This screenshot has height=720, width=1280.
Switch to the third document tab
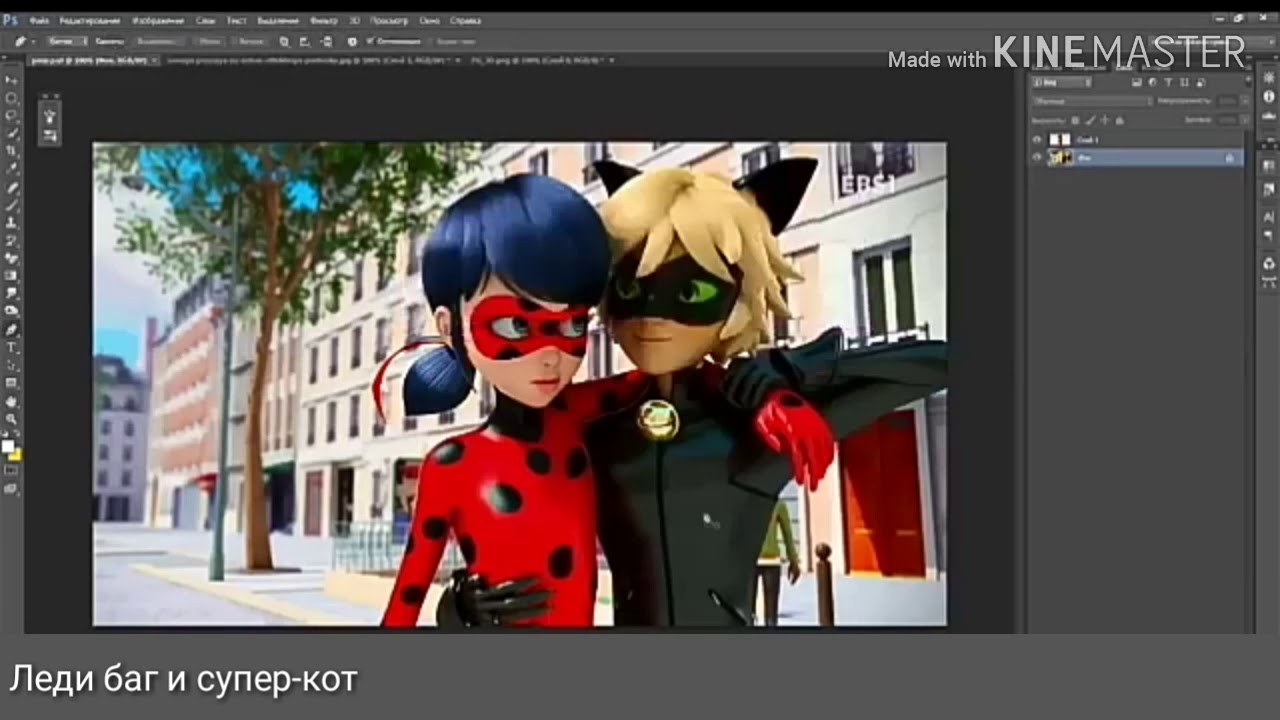tap(540, 60)
